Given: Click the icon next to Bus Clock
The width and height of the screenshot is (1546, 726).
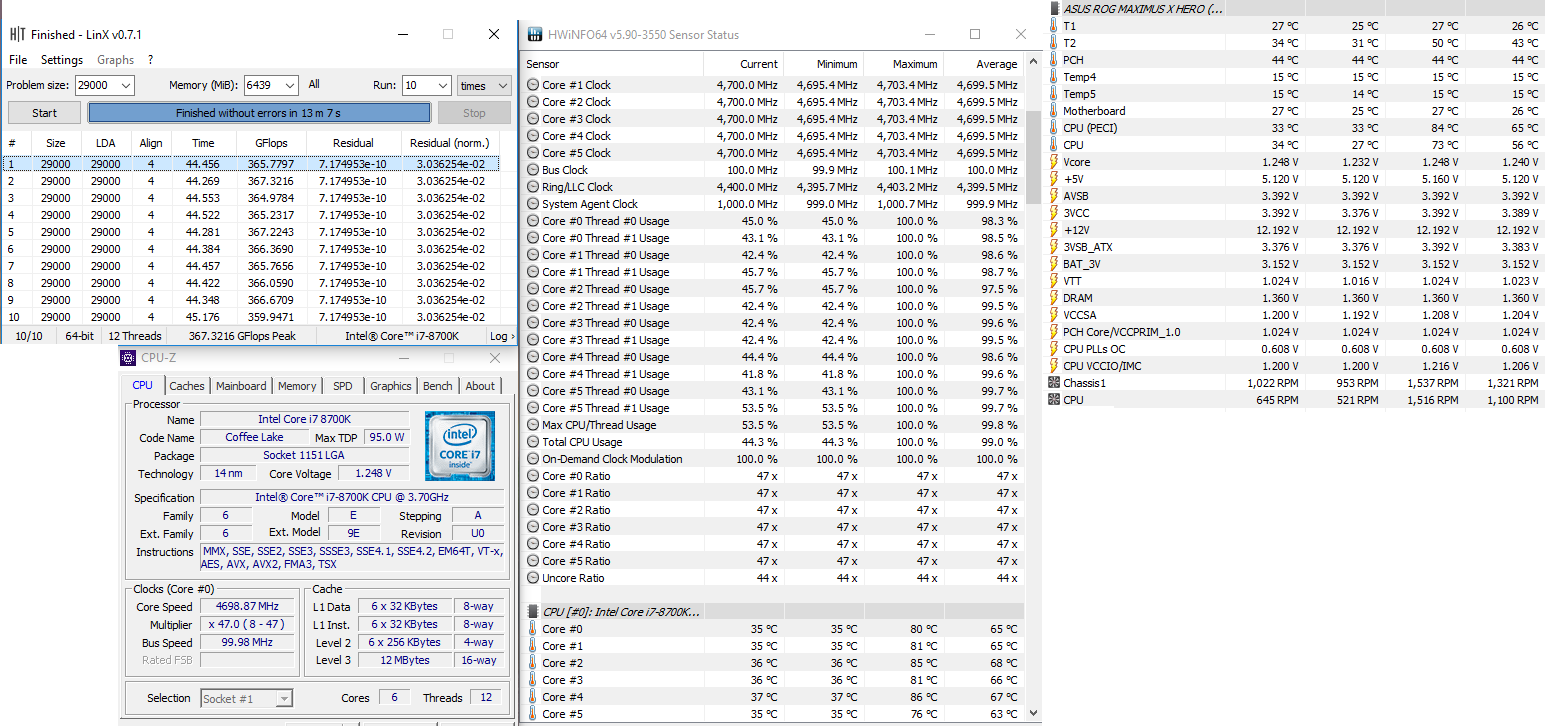Looking at the screenshot, I should click(533, 170).
